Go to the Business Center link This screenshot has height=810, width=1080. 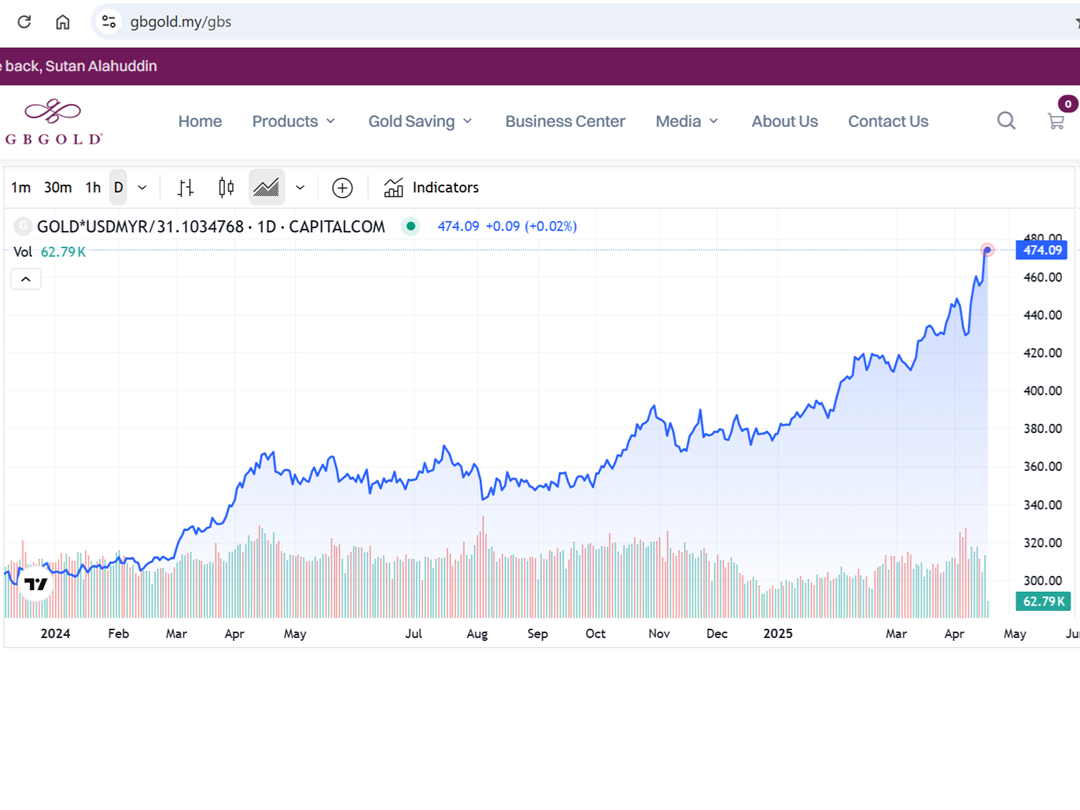(x=565, y=121)
